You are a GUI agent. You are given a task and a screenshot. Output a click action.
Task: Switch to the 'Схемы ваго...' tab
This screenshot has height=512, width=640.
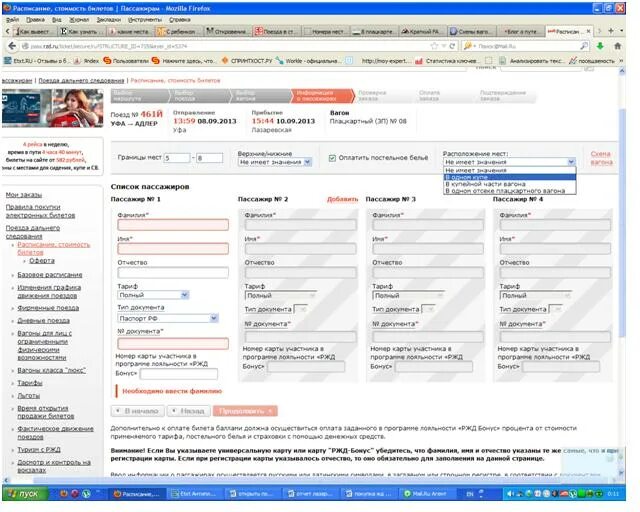471,31
